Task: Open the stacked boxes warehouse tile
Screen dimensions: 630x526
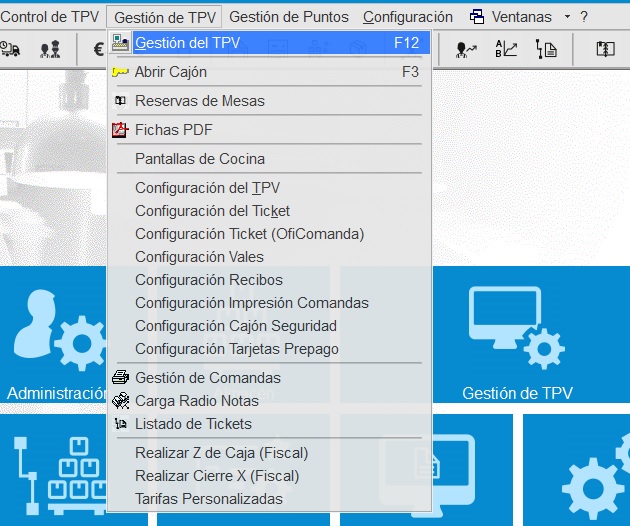Action: pyautogui.click(x=53, y=470)
